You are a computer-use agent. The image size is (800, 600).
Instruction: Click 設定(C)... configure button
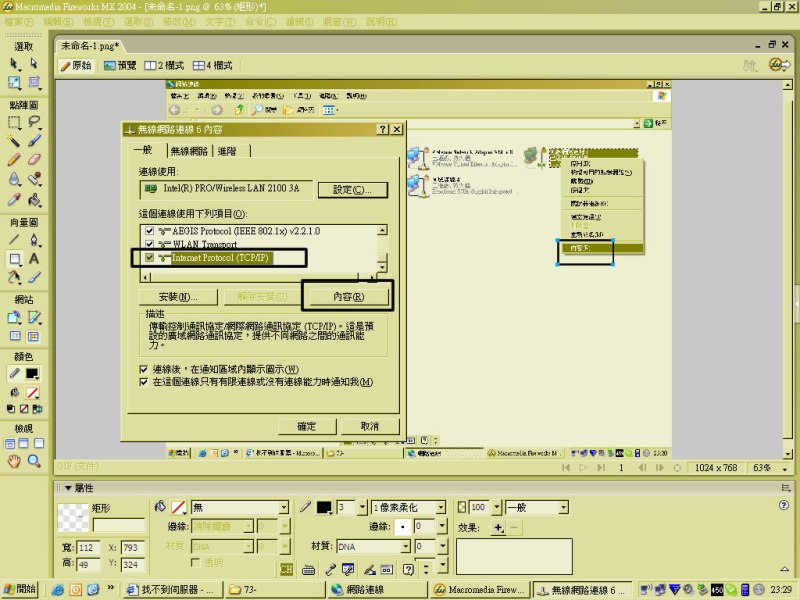click(x=353, y=190)
